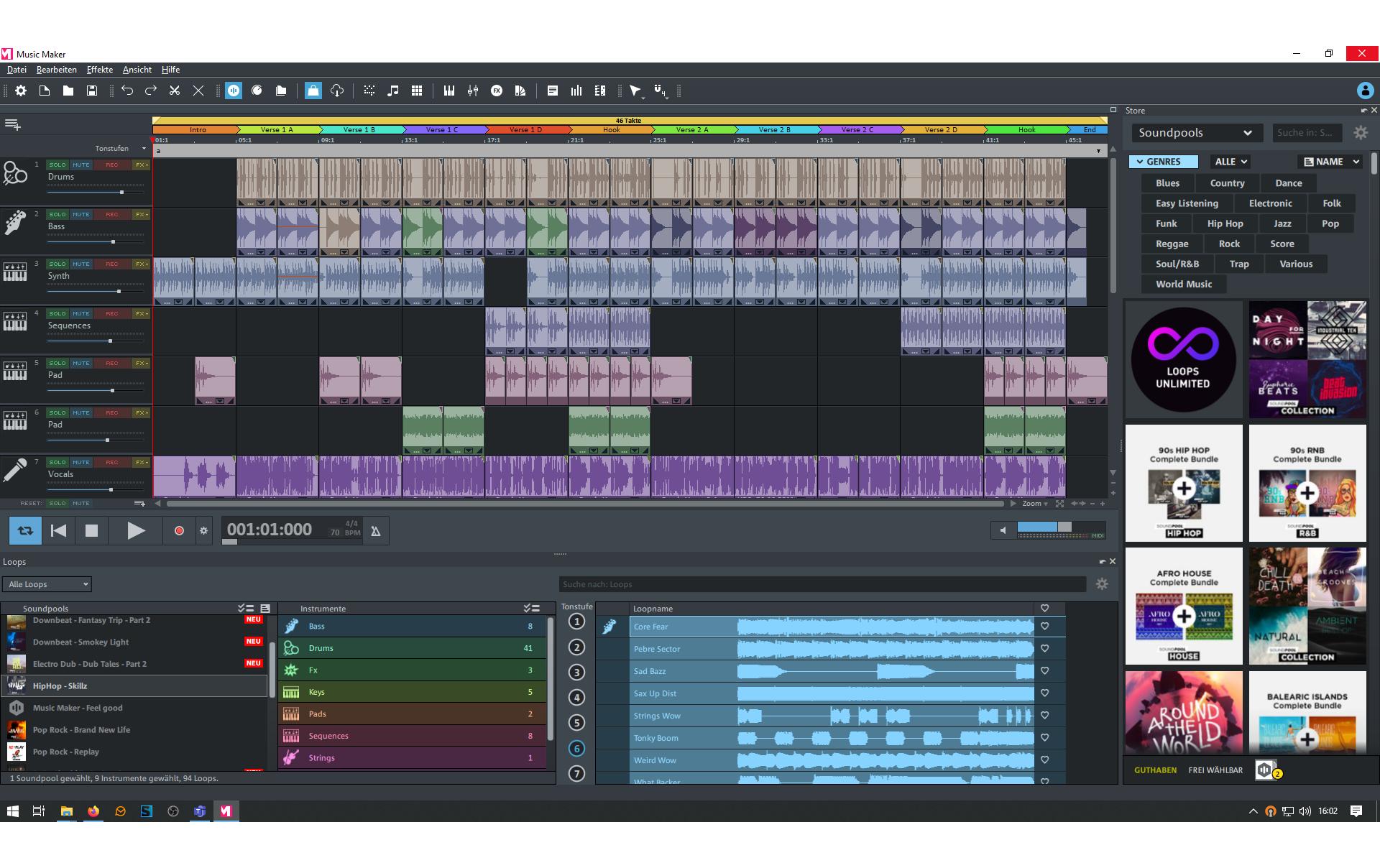Image resolution: width=1380 pixels, height=868 pixels.
Task: Create a new project via toolbar icon
Action: click(x=45, y=91)
